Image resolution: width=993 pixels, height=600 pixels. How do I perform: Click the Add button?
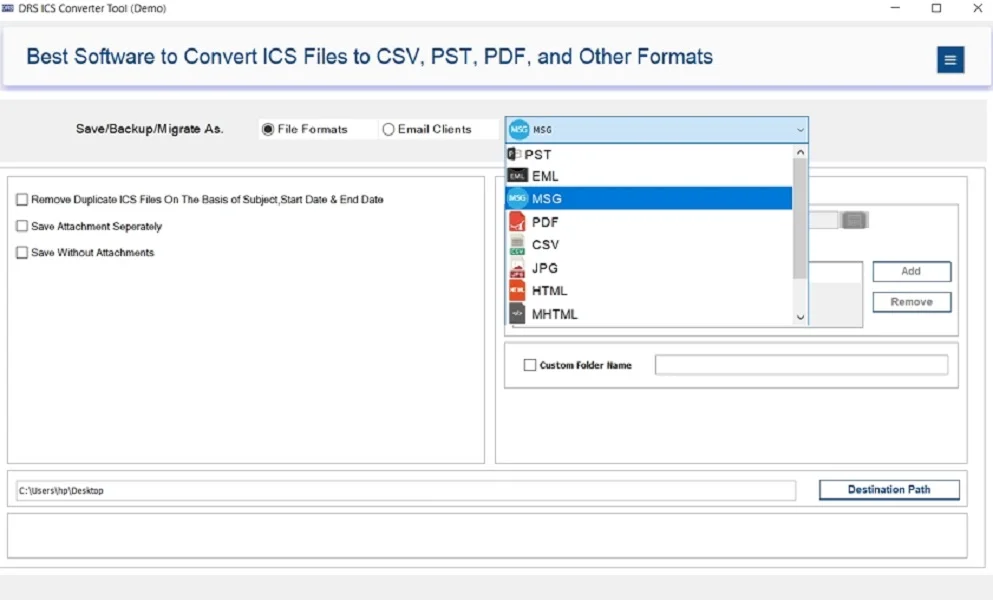[911, 271]
